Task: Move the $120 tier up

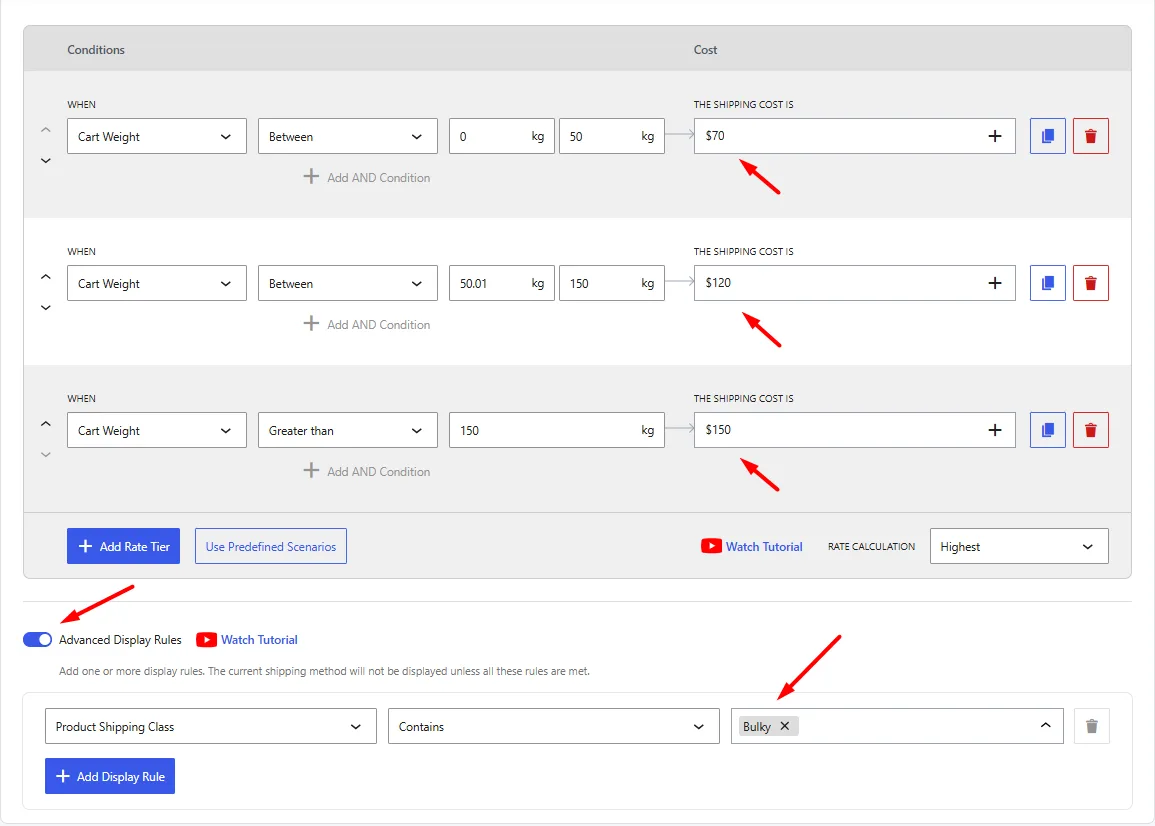Action: coord(46,277)
